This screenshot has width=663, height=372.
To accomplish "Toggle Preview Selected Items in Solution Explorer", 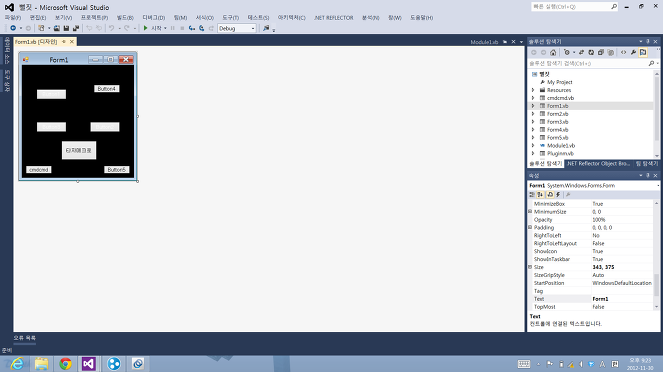I will [x=643, y=52].
